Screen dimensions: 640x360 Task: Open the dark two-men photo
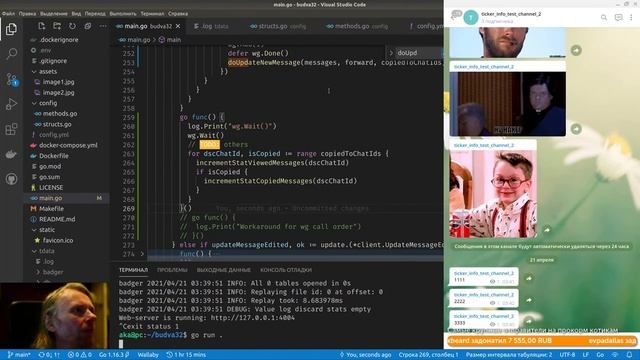pos(508,104)
